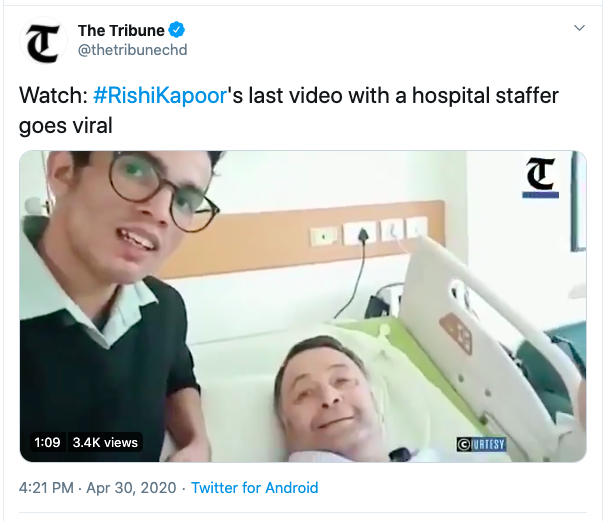Open the tweet options chevron menu

(579, 29)
